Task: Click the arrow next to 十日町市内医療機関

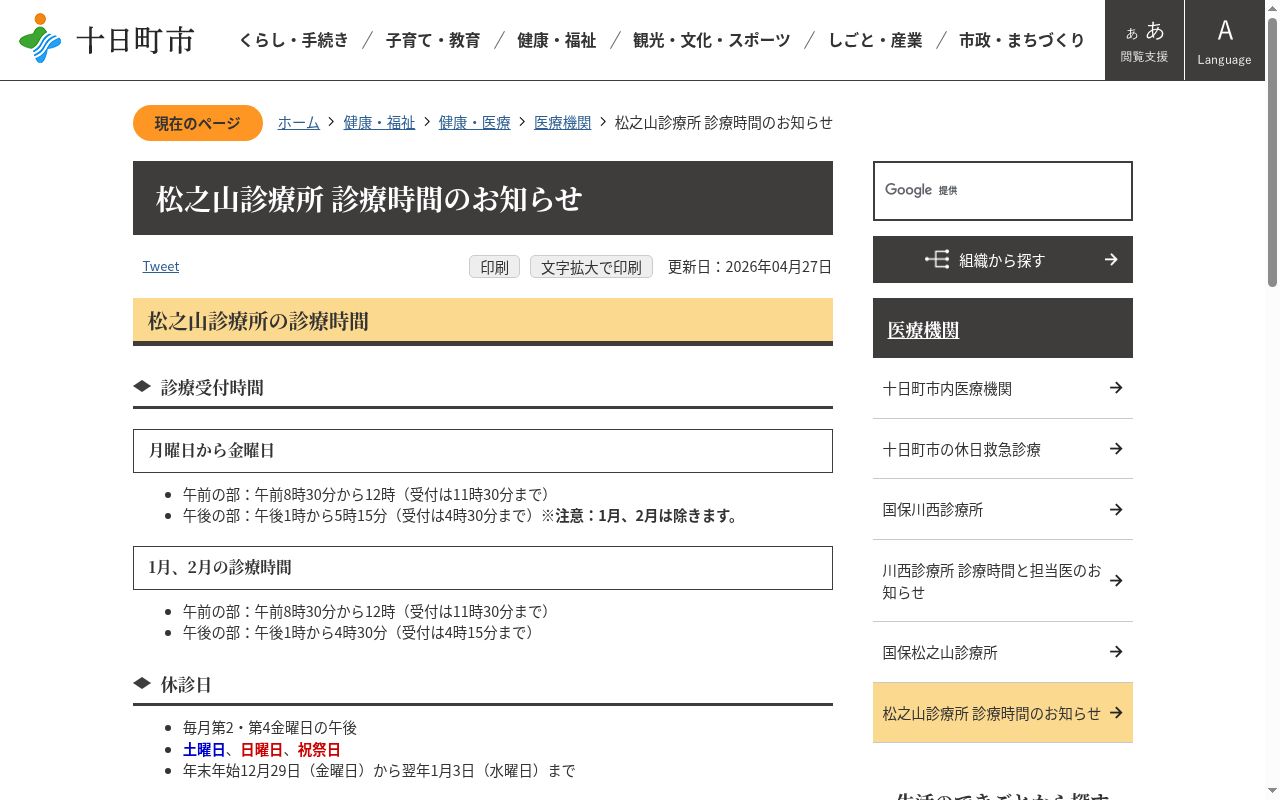Action: tap(1116, 388)
